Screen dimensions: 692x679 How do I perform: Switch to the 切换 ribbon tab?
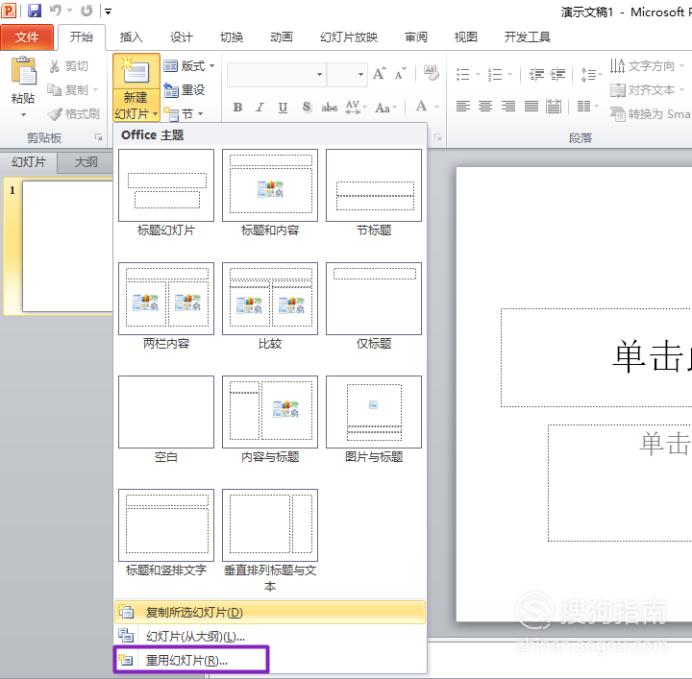(x=232, y=37)
